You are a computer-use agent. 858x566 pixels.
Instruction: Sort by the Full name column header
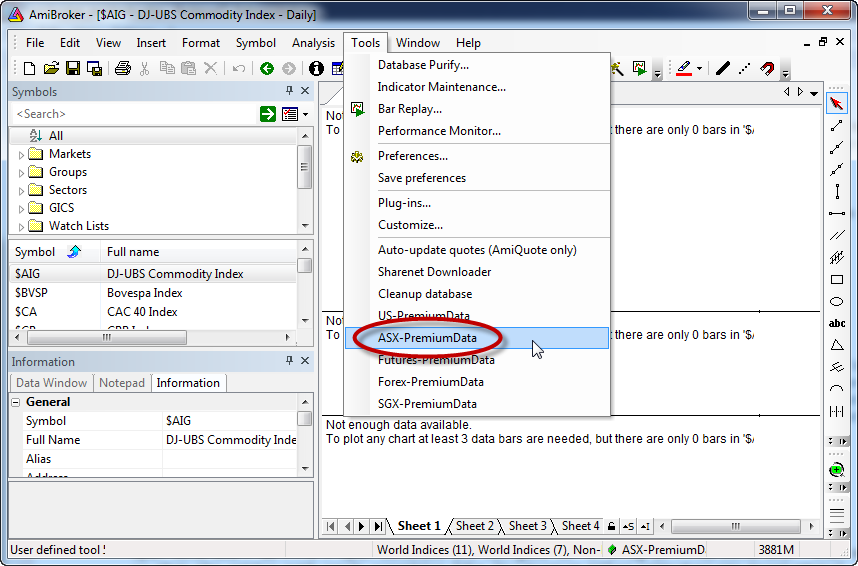(198, 252)
